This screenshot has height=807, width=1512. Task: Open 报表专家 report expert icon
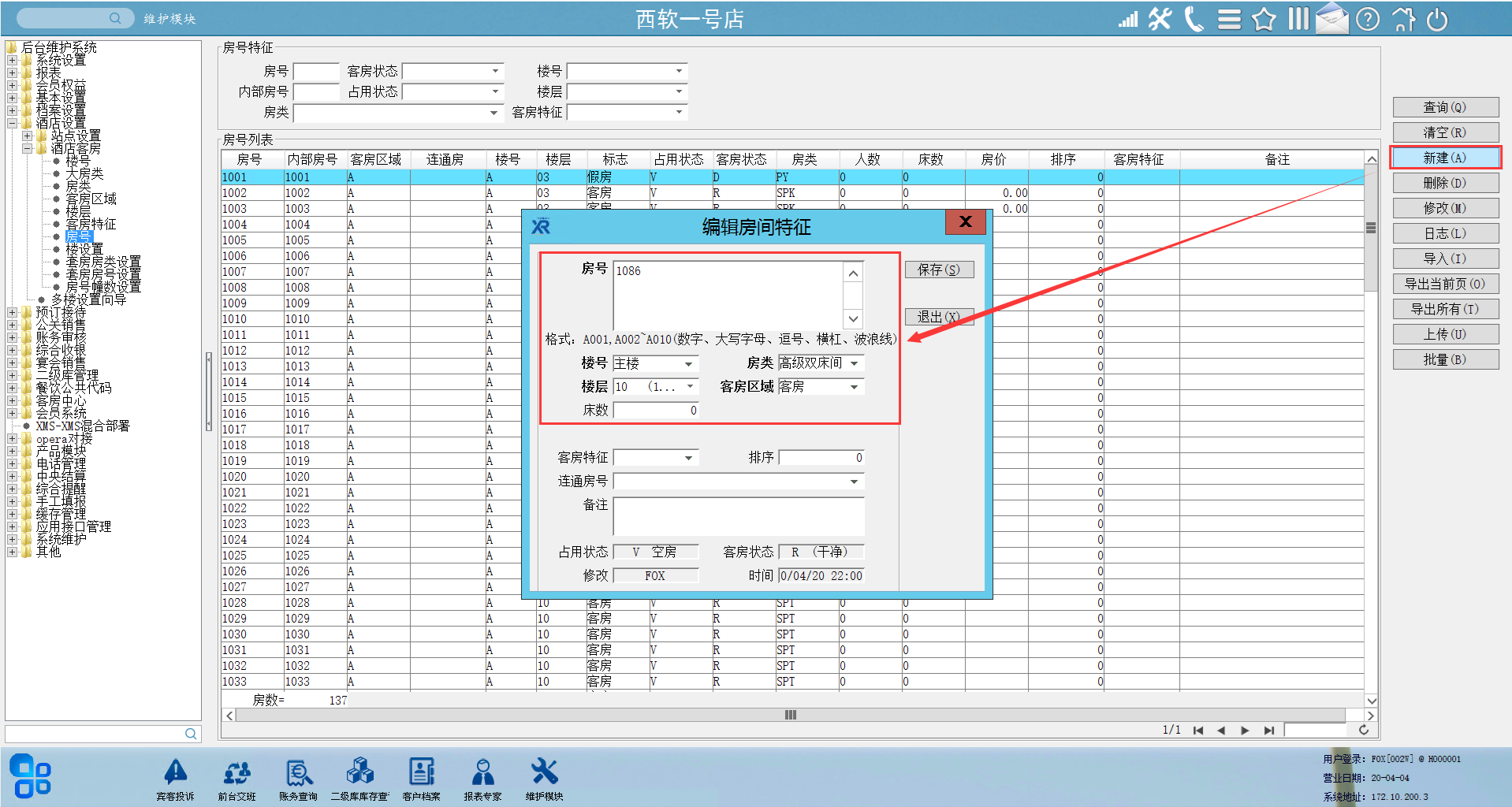coord(482,779)
